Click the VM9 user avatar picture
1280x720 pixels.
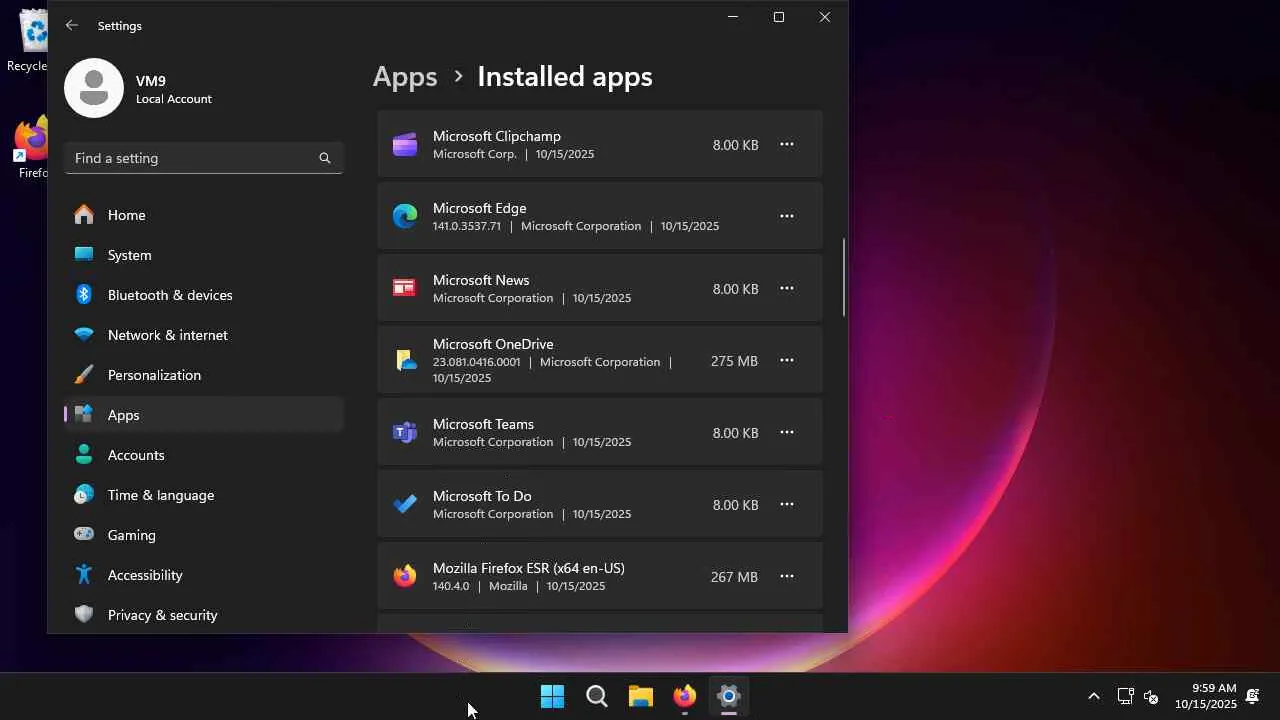94,88
